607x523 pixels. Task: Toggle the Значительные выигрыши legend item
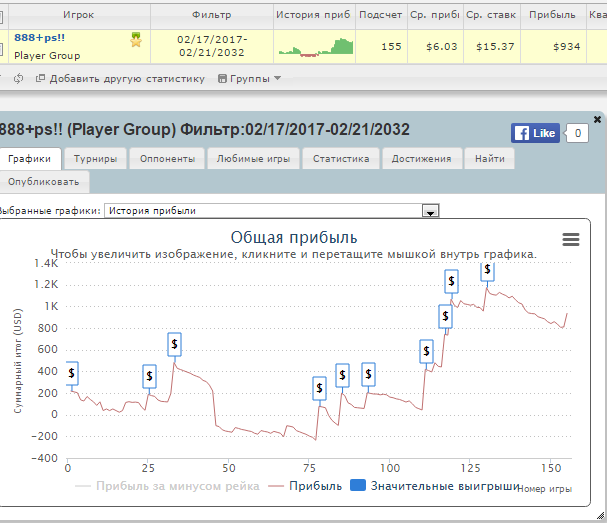click(434, 486)
